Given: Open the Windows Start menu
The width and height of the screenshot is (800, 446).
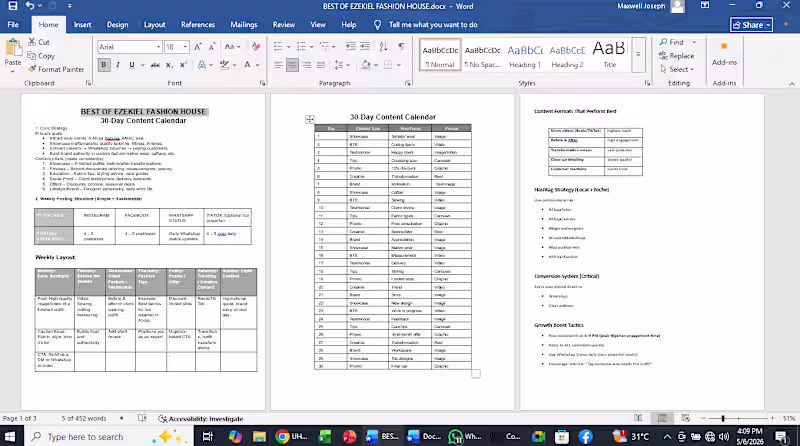Looking at the screenshot, I should click(10, 436).
